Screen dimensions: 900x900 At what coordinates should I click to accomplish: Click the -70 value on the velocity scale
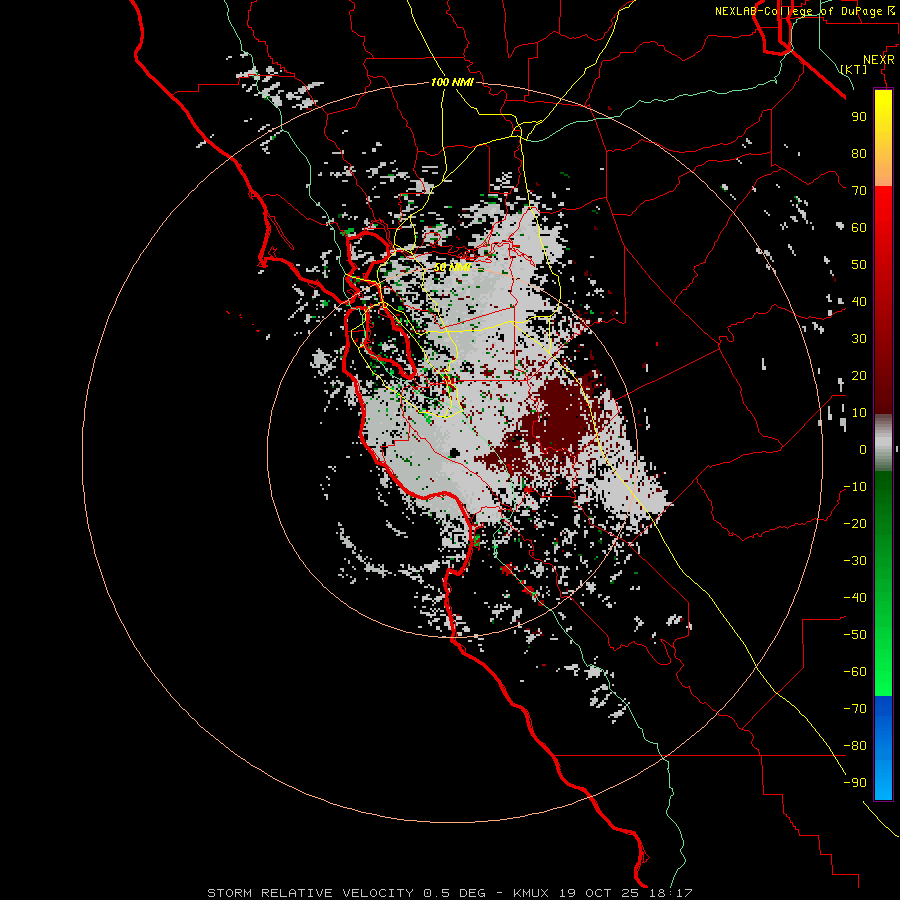855,709
